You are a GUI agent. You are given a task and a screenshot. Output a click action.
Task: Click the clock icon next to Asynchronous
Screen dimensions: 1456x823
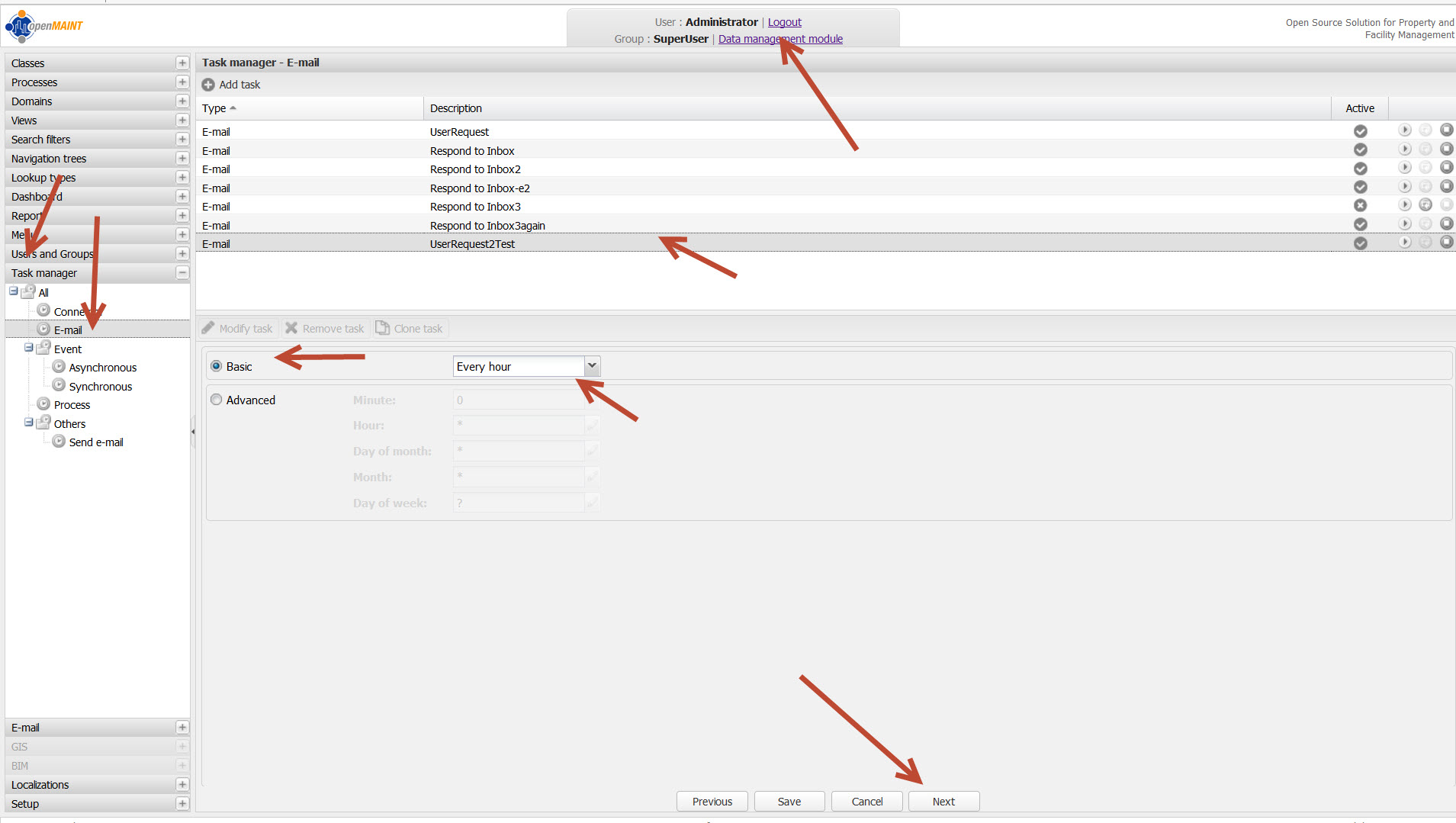[59, 367]
